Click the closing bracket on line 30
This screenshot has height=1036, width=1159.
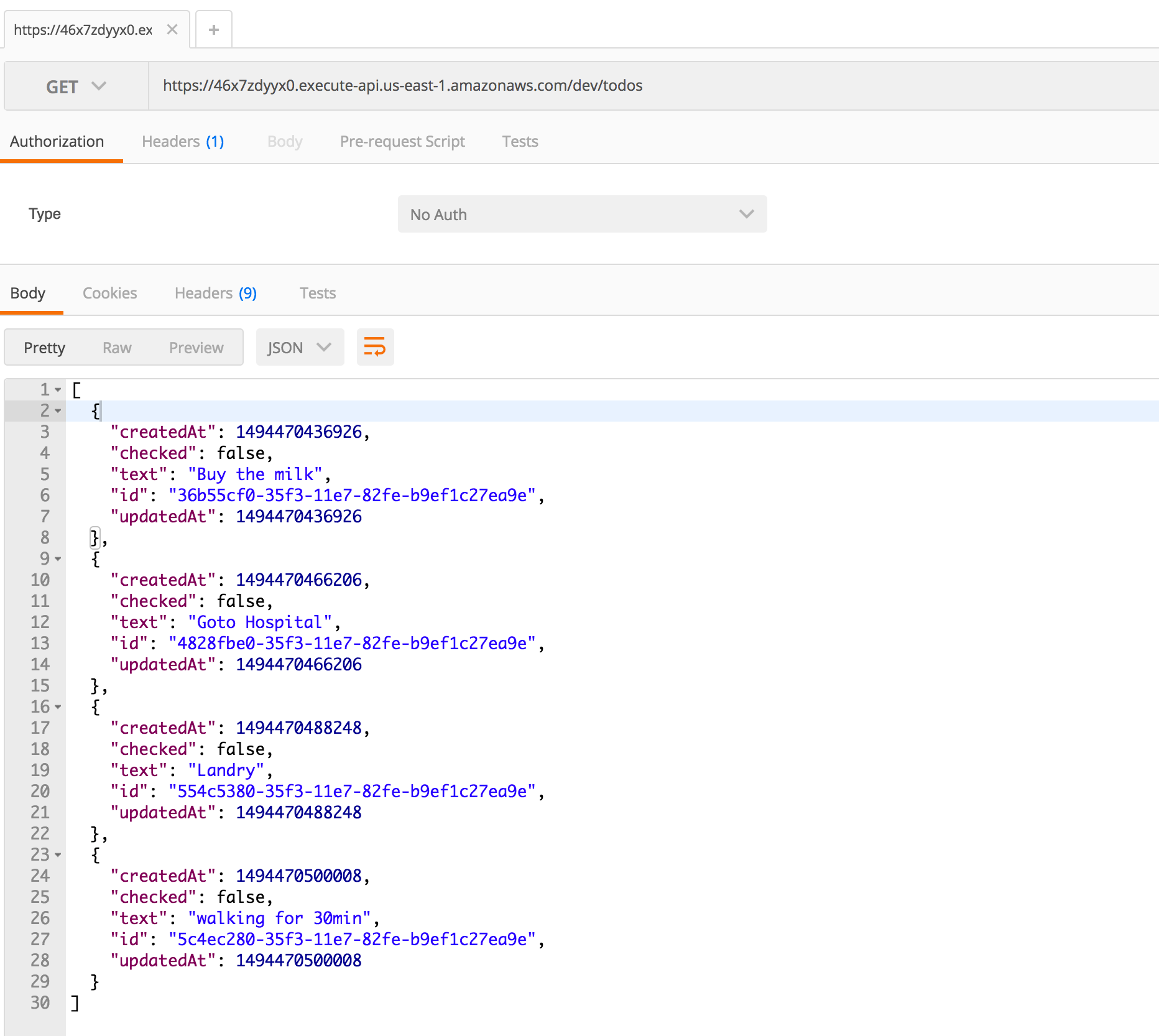75,1003
